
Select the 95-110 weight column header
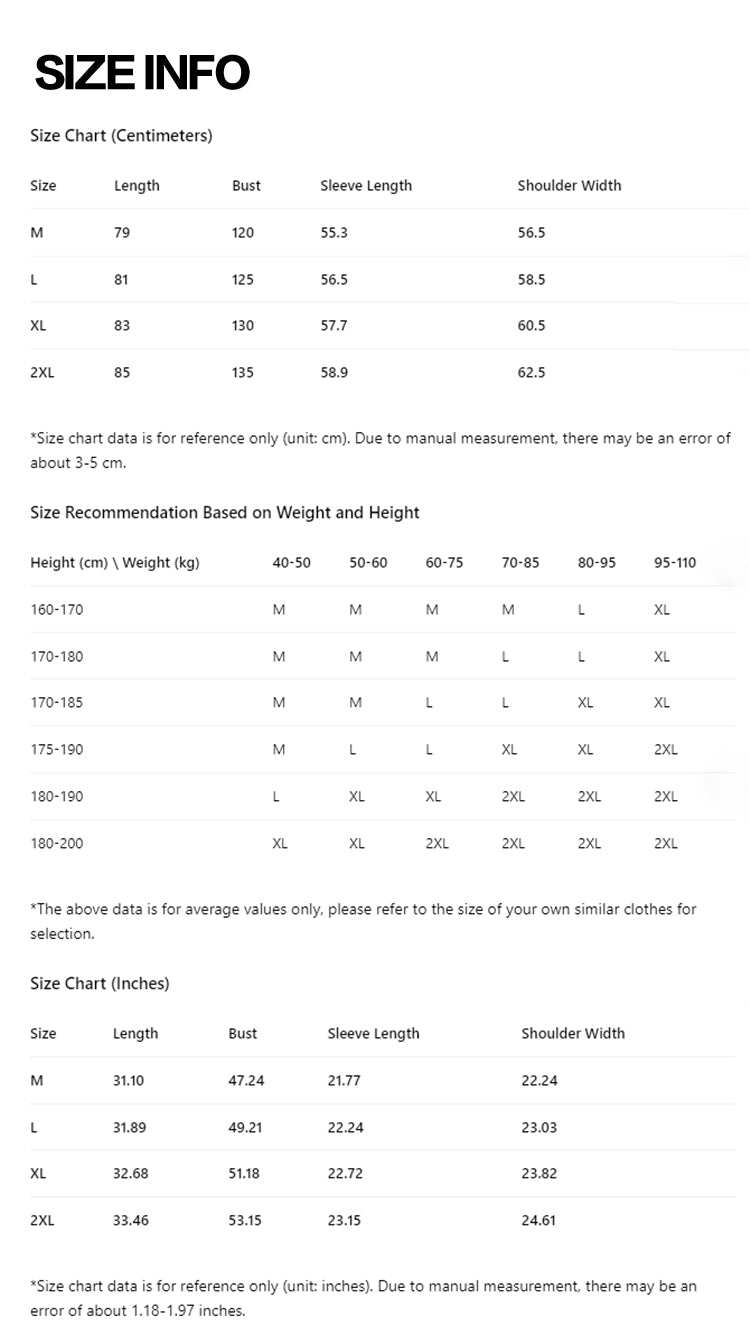675,563
